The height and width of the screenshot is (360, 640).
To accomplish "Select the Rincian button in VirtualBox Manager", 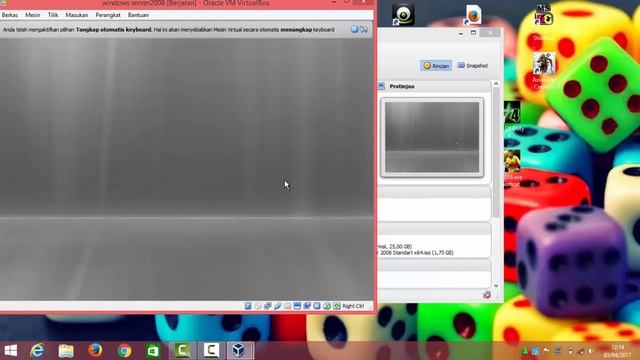I will click(x=436, y=66).
